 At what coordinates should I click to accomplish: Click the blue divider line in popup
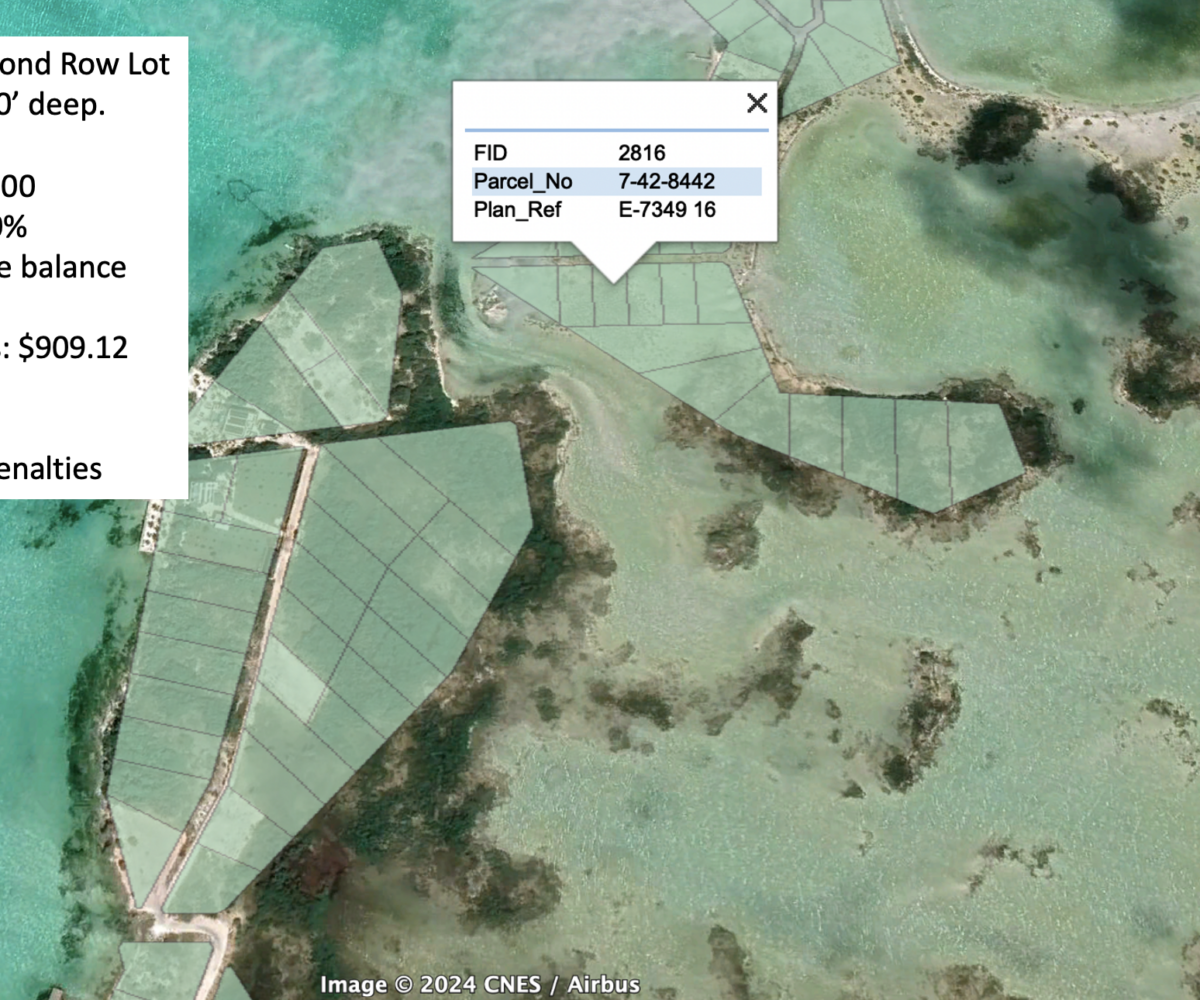[616, 129]
